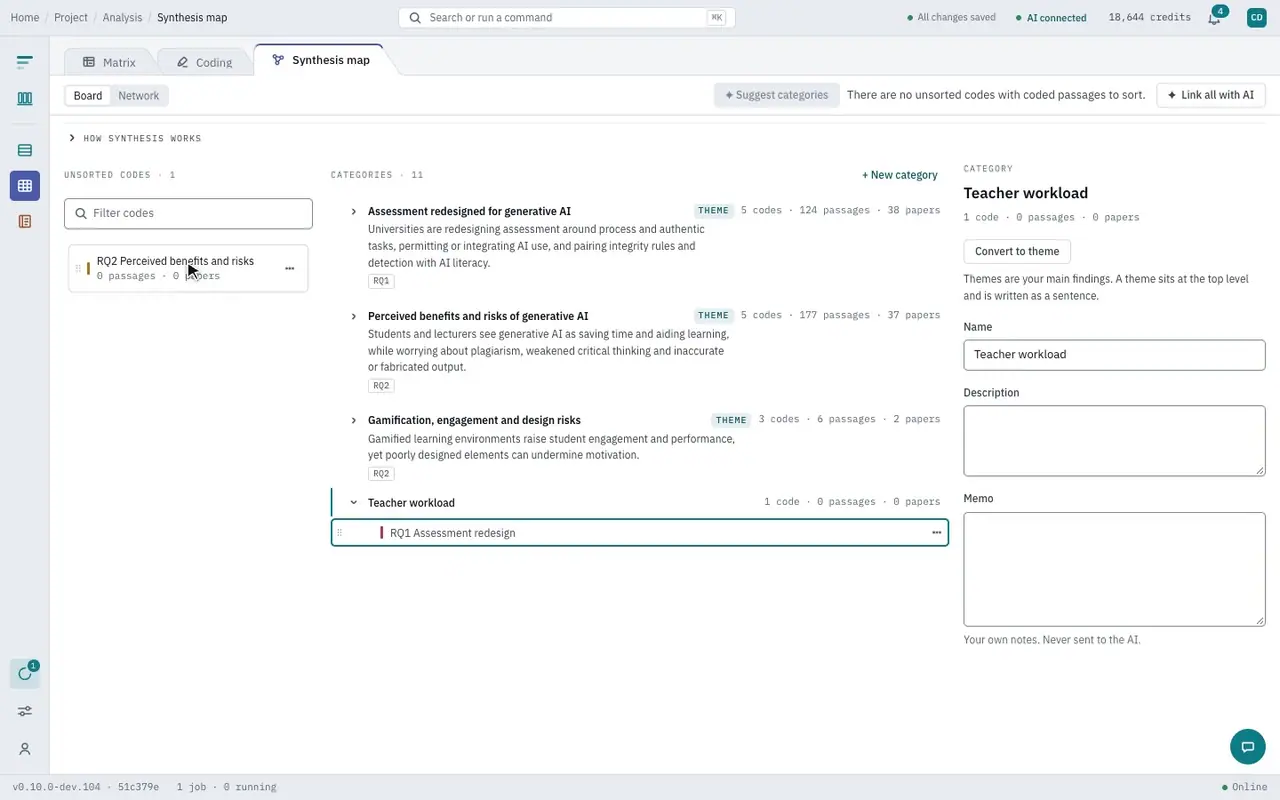The image size is (1280, 800).
Task: Open the jobs spinner icon in sidebar
Action: click(25, 673)
